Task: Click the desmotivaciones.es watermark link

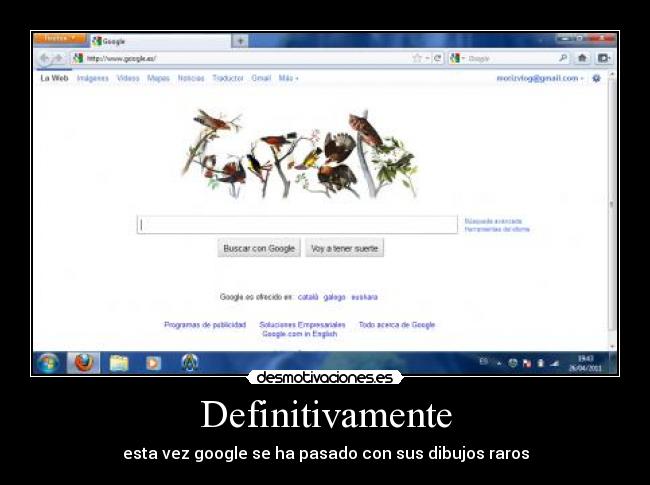Action: pyautogui.click(x=325, y=378)
